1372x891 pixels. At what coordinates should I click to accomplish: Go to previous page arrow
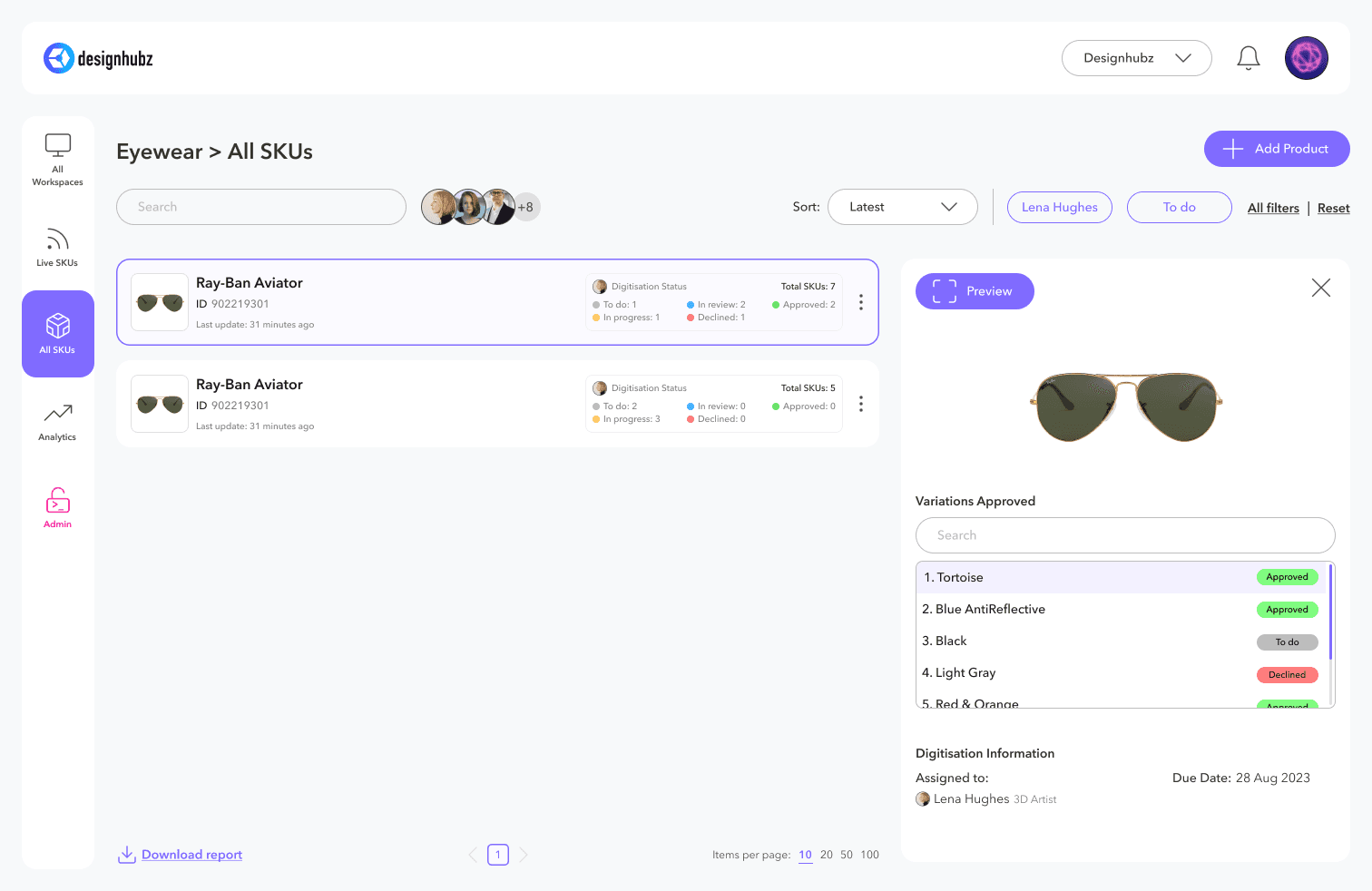click(x=473, y=855)
